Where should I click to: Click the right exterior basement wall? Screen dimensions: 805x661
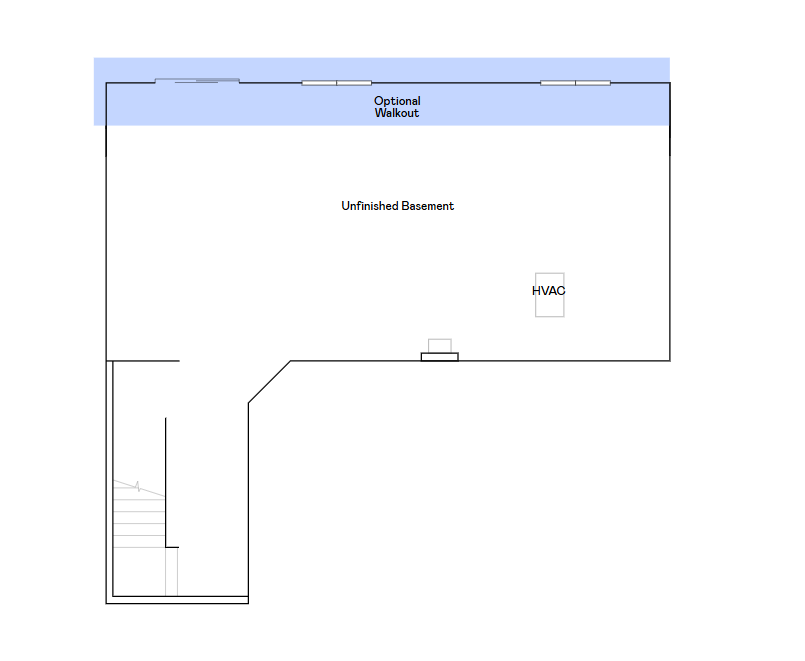click(x=669, y=250)
